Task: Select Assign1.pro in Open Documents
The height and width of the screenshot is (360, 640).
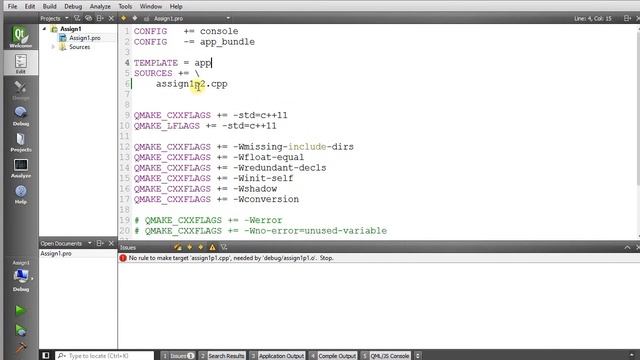Action: click(x=56, y=253)
